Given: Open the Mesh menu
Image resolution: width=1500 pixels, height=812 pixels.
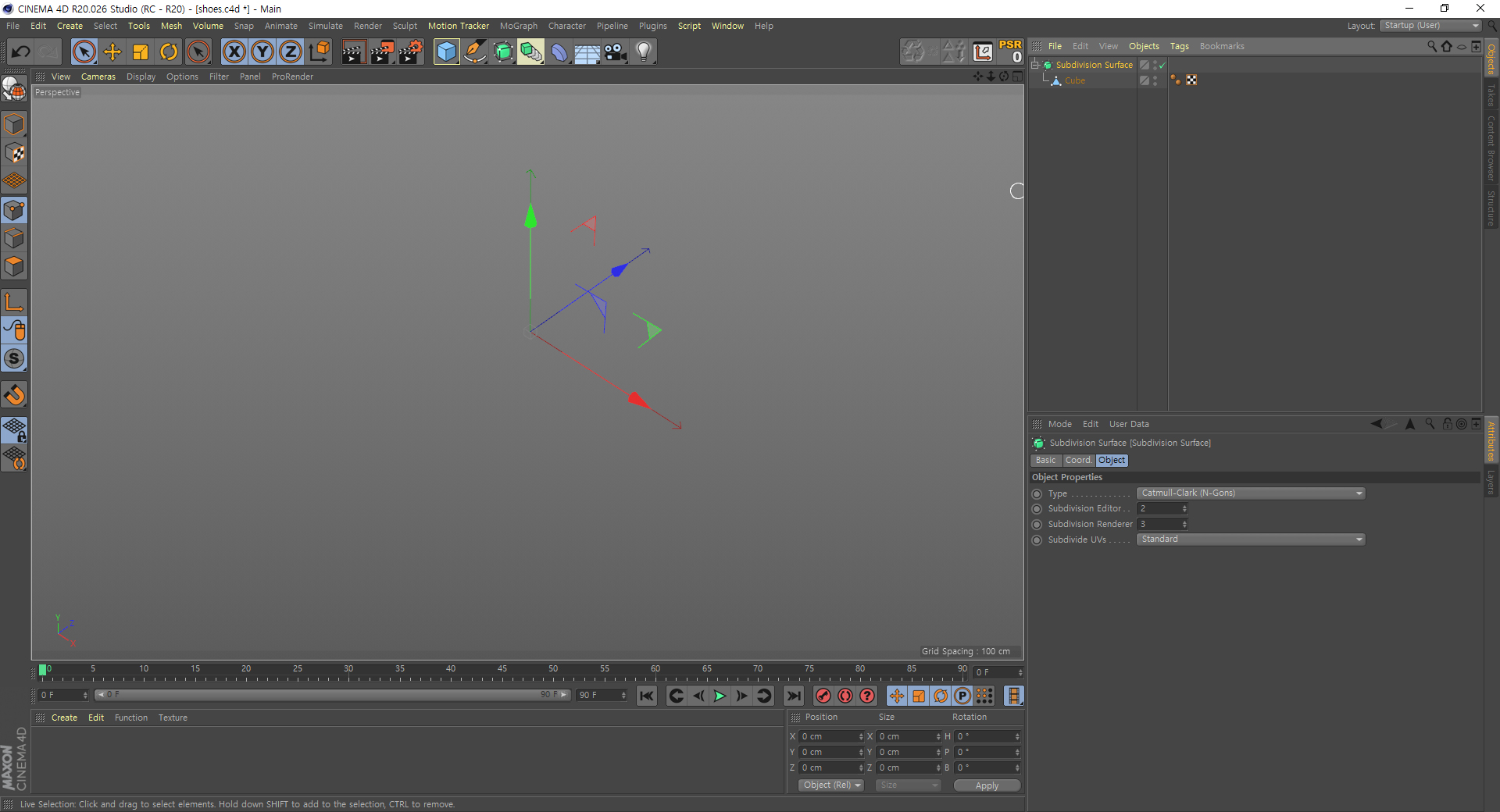Looking at the screenshot, I should 171,26.
